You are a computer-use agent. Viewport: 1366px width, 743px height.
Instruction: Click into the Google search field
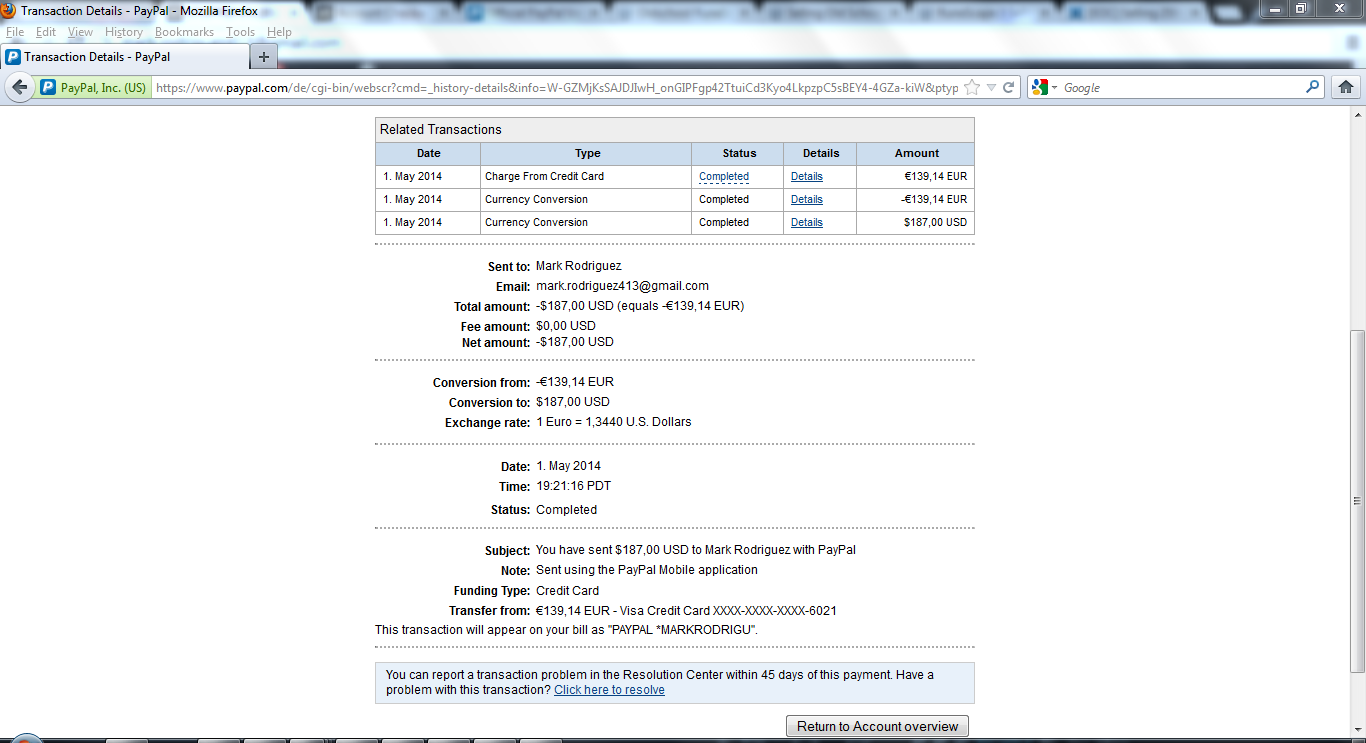(x=1182, y=88)
